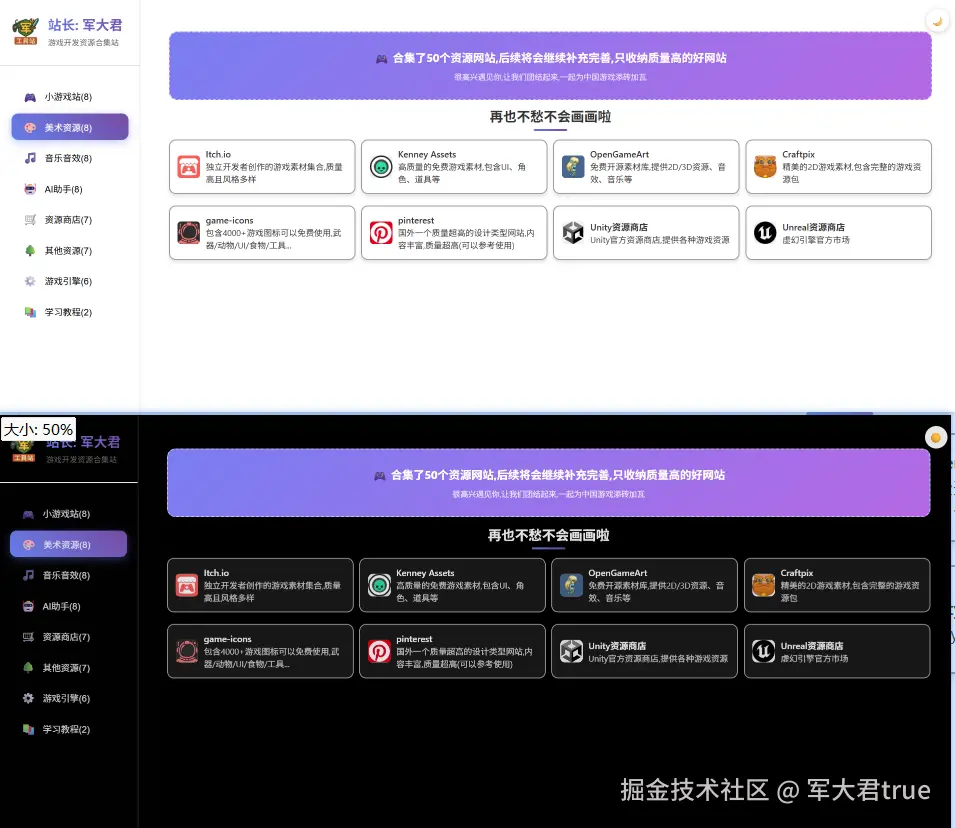Viewport: 955px width, 828px height.
Task: Open AI助手(8) in the dark sidebar
Action: click(68, 606)
